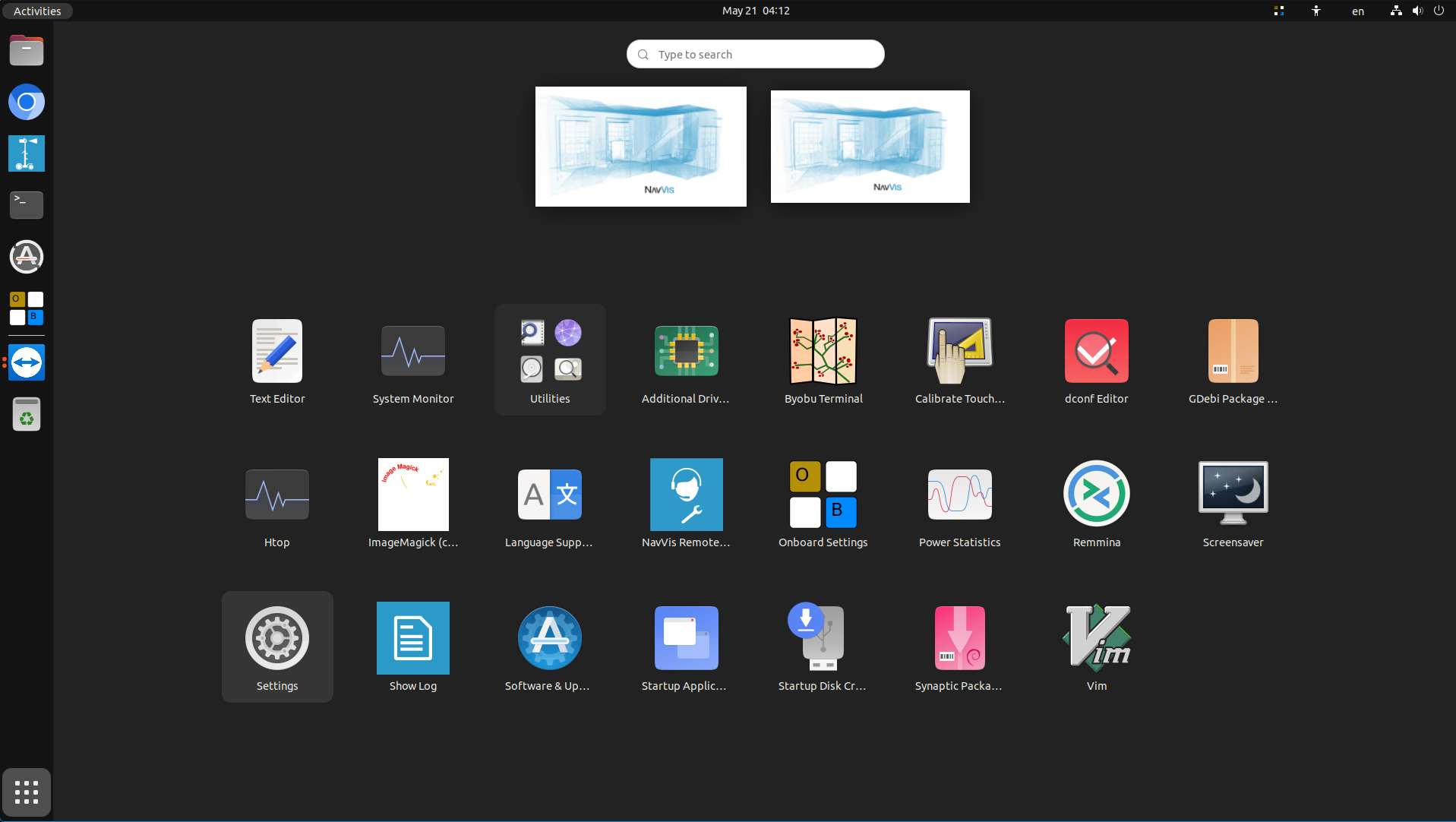The height and width of the screenshot is (822, 1456).
Task: Select the second workspace thumbnail
Action: (x=870, y=147)
